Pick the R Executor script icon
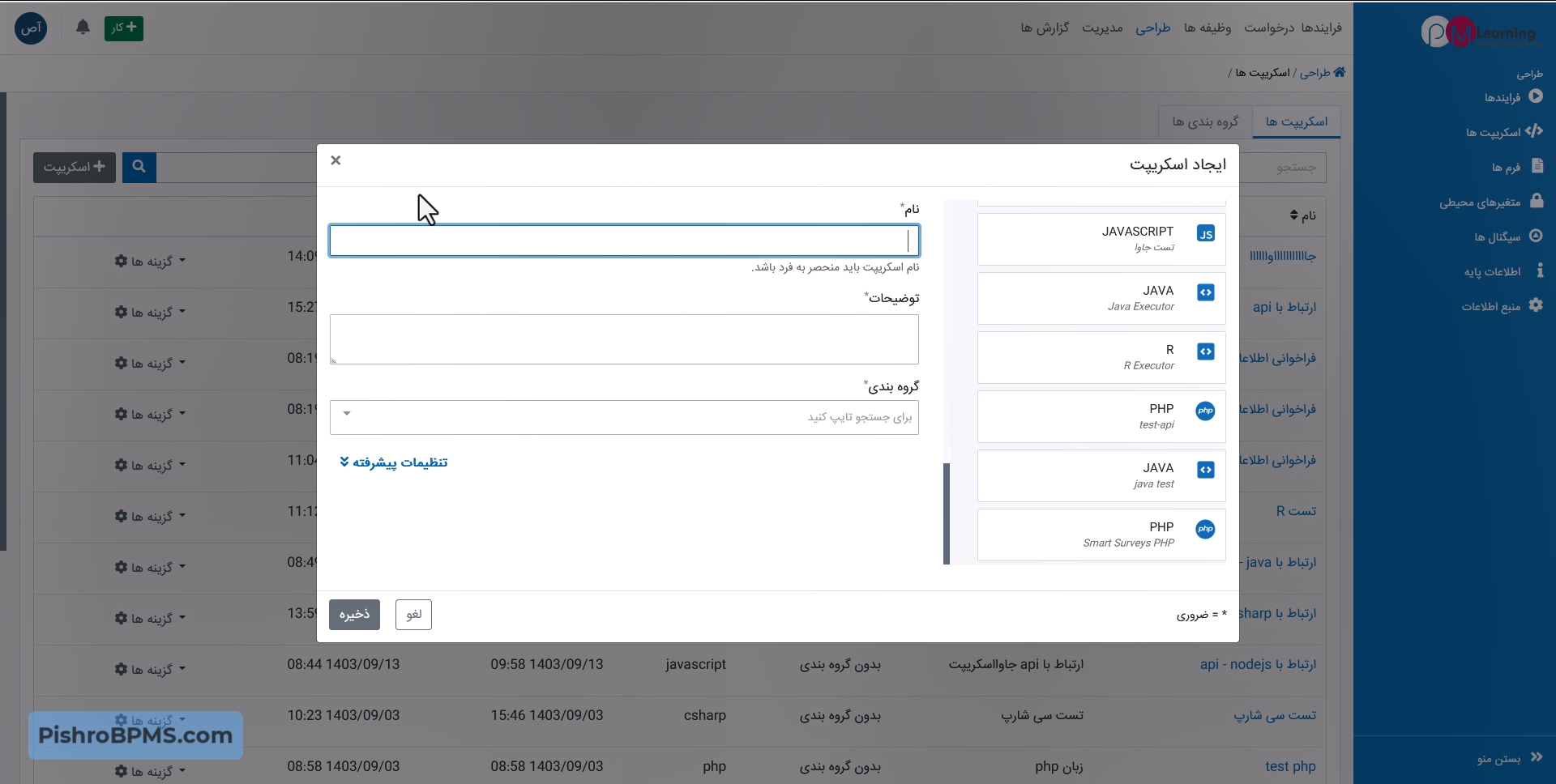Viewport: 1556px width, 784px height. pyautogui.click(x=1205, y=352)
